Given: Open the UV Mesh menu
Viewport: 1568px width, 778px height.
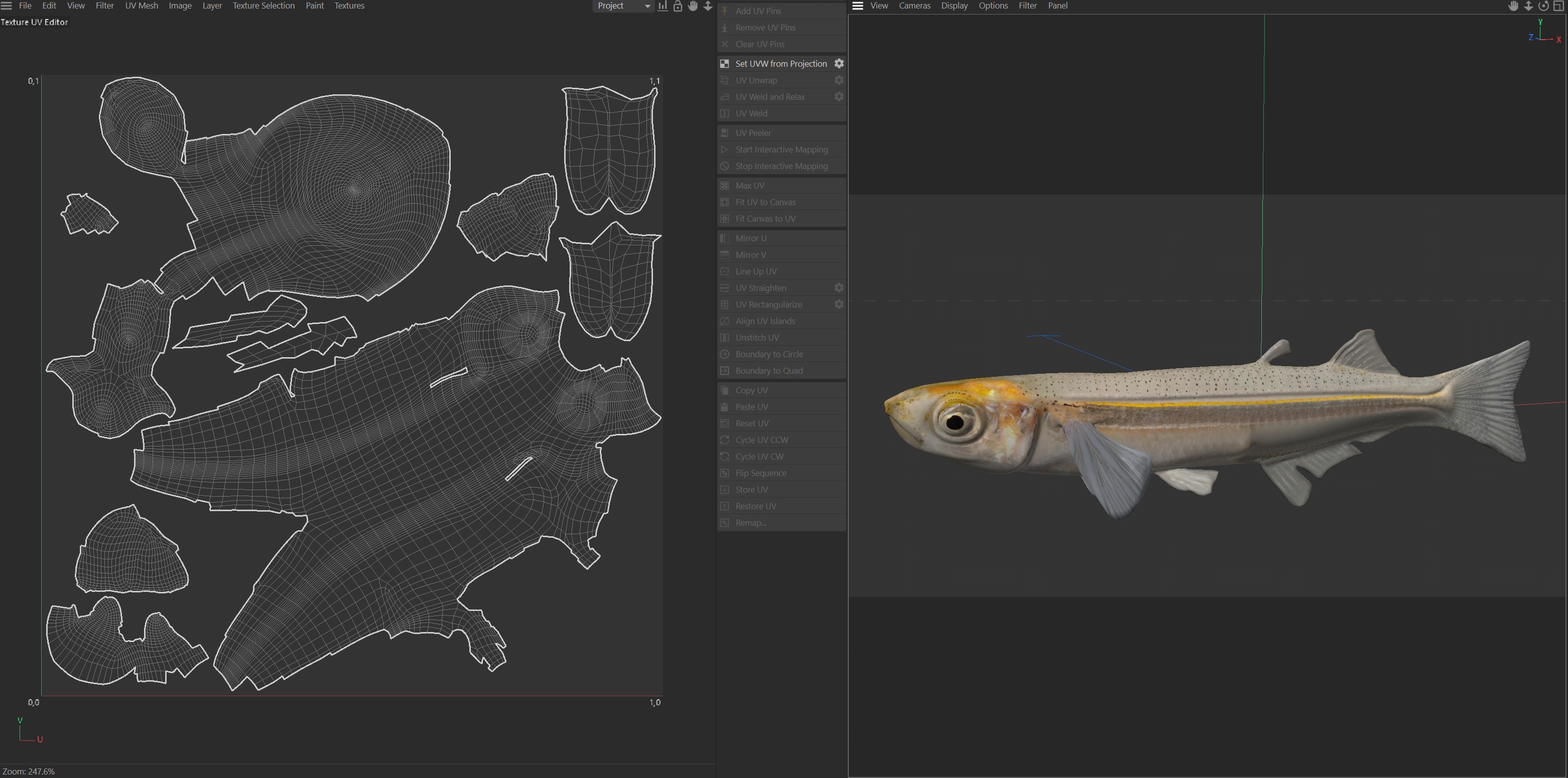Looking at the screenshot, I should point(141,6).
